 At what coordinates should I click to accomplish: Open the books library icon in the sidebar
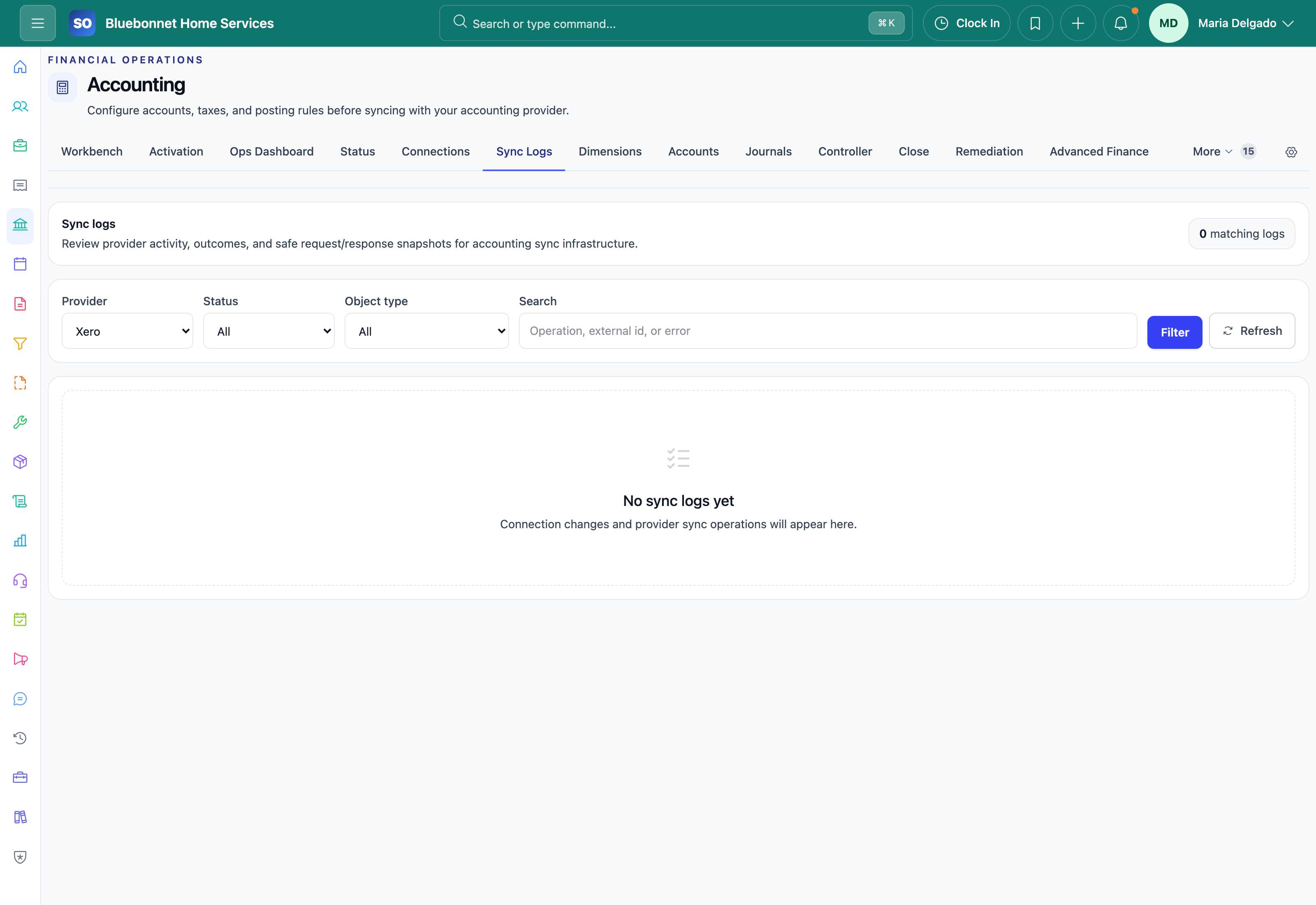coord(21,818)
